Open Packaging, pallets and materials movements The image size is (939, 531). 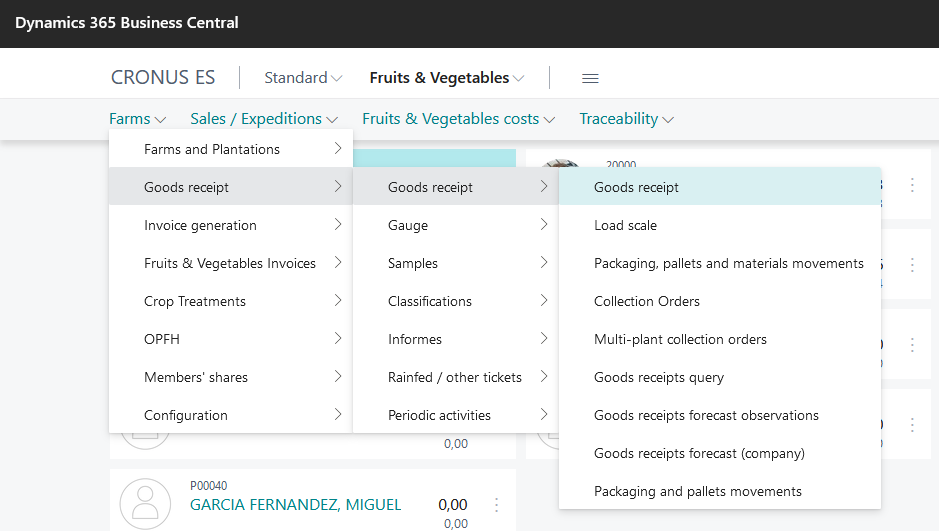point(720,263)
